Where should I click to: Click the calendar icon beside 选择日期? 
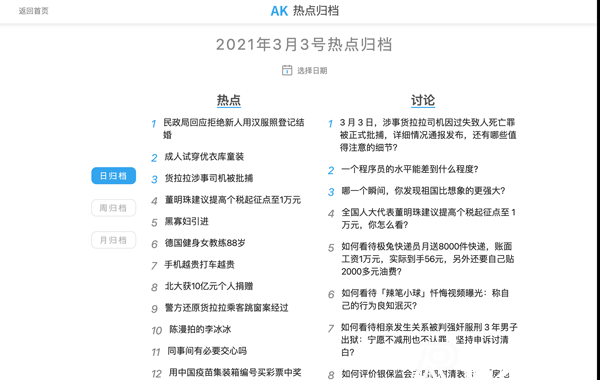(287, 70)
